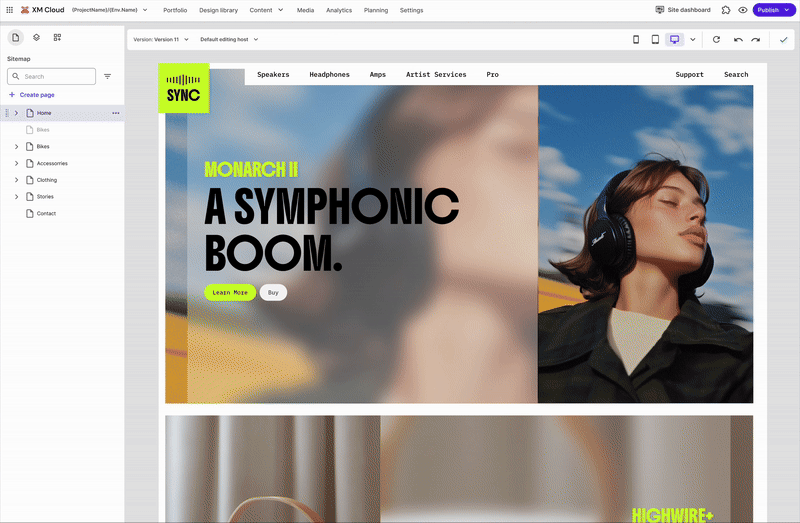This screenshot has width=800, height=523.
Task: Expand the Content menu dropdown
Action: (266, 10)
